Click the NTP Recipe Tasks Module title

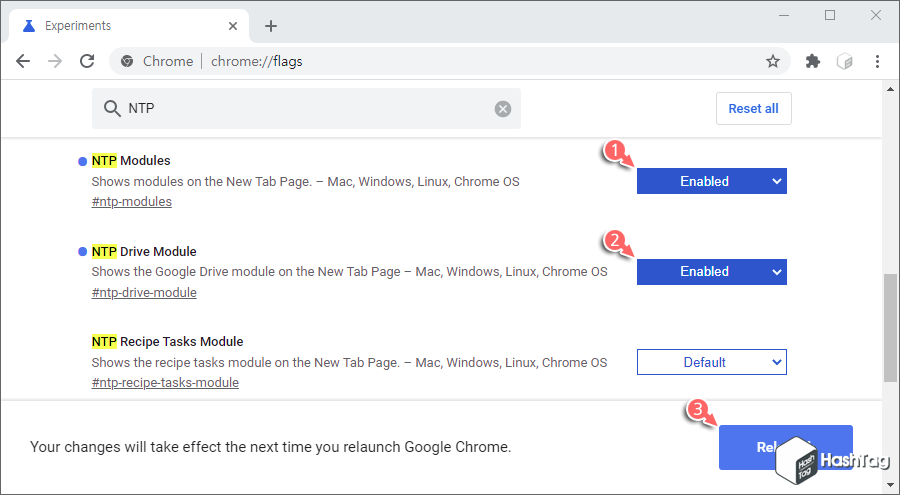[168, 342]
